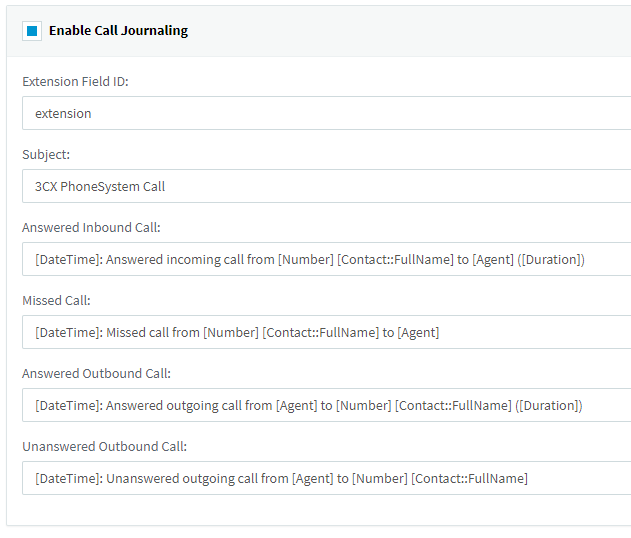
Task: Focus the Extension Field ID input
Action: (x=326, y=114)
